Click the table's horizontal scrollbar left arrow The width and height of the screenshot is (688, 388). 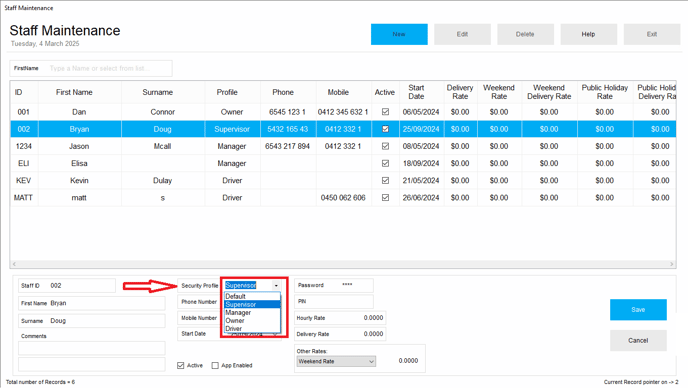coord(14,264)
